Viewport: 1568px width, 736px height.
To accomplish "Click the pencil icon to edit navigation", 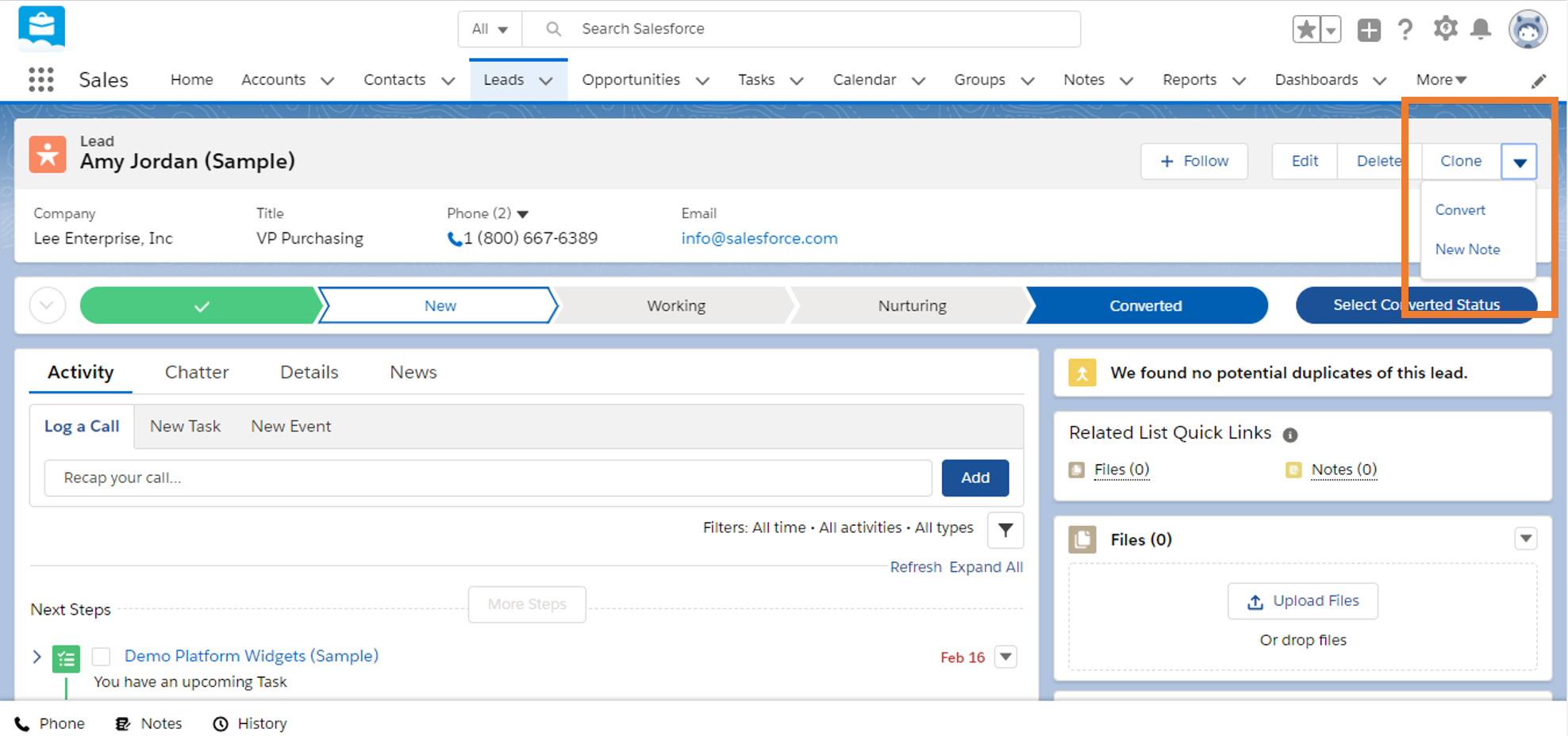I will (x=1539, y=81).
